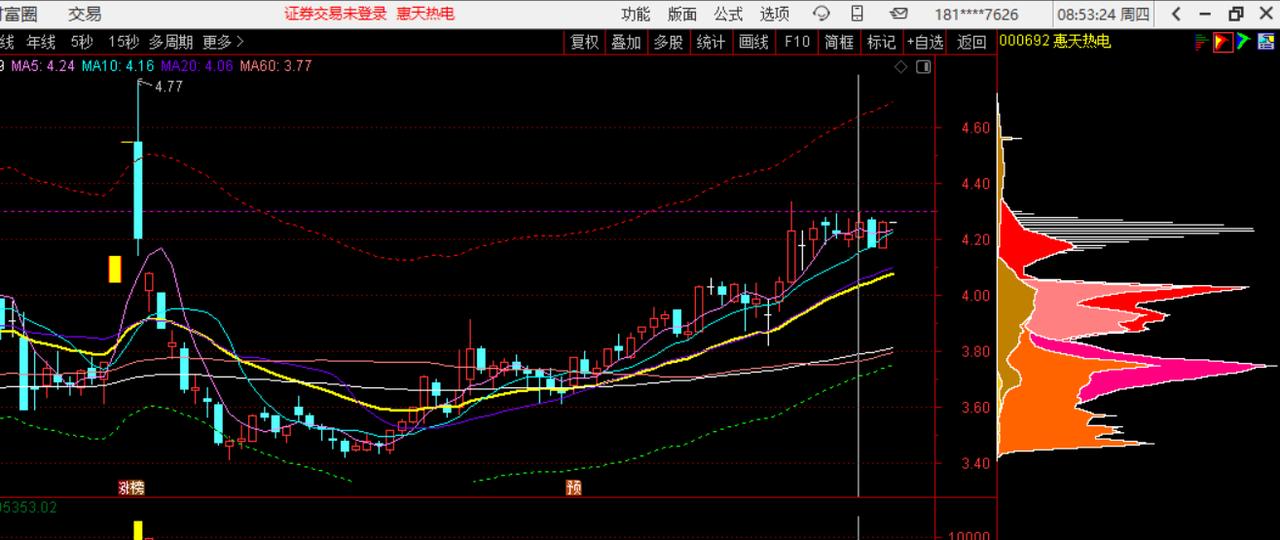Click the 证券交易未登录 login notice
This screenshot has height=540, width=1280.
coord(335,14)
